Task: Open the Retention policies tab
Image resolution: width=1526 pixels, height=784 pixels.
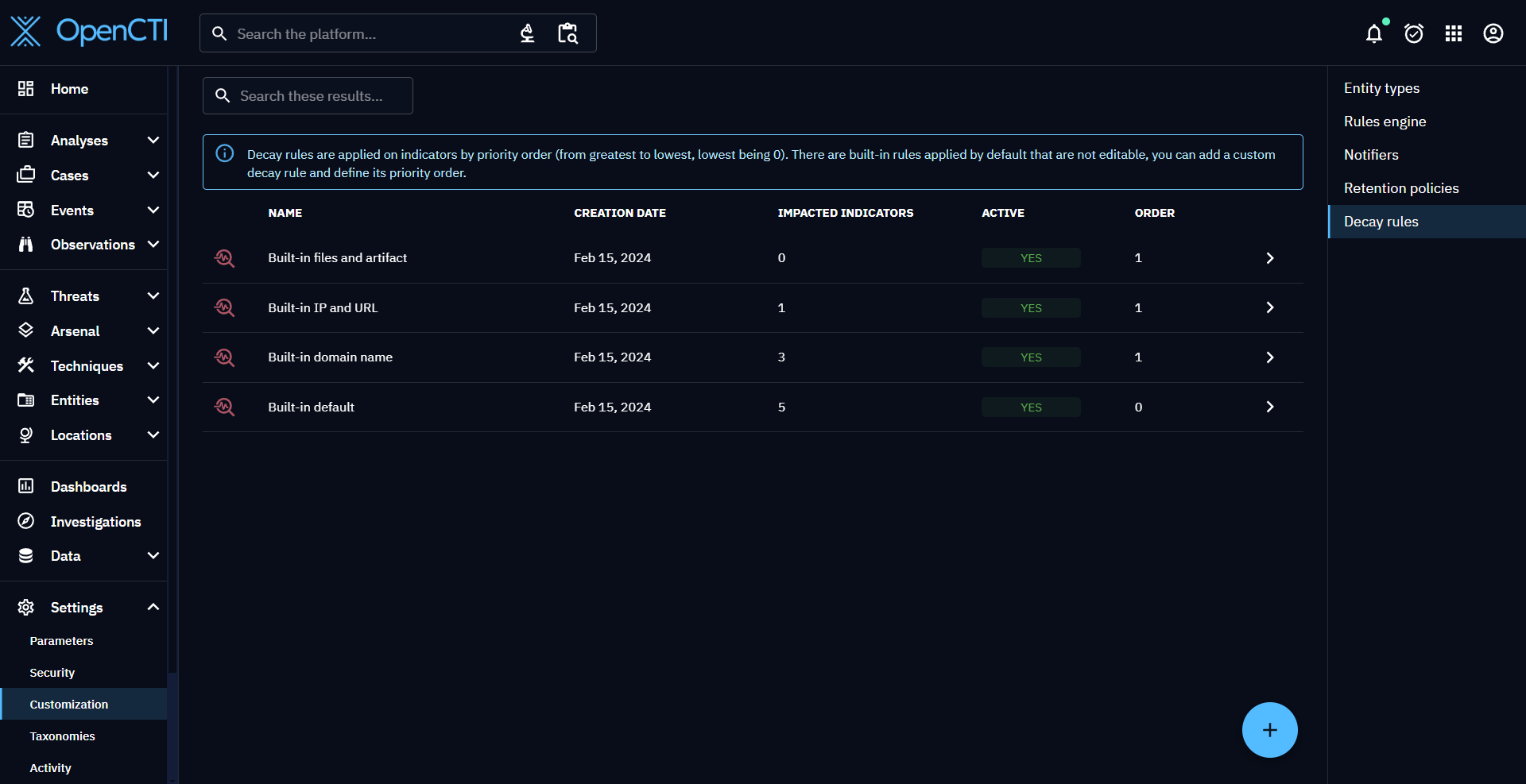Action: click(1400, 188)
